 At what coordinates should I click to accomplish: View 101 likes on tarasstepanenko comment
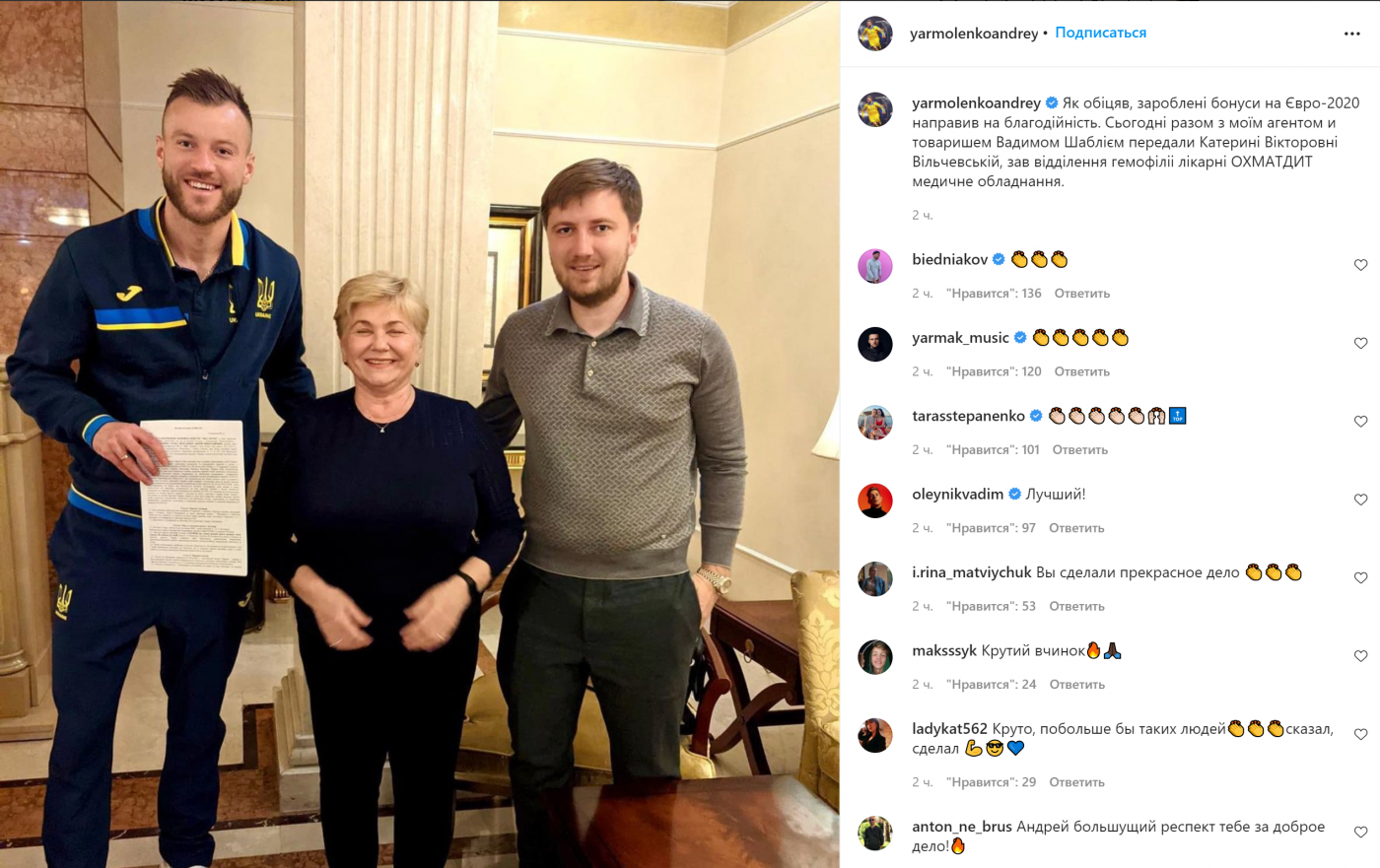993,450
